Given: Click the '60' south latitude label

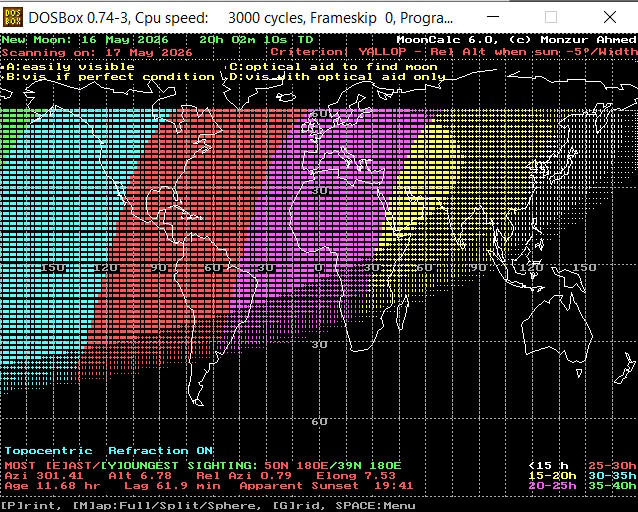Looking at the screenshot, I should tap(319, 422).
